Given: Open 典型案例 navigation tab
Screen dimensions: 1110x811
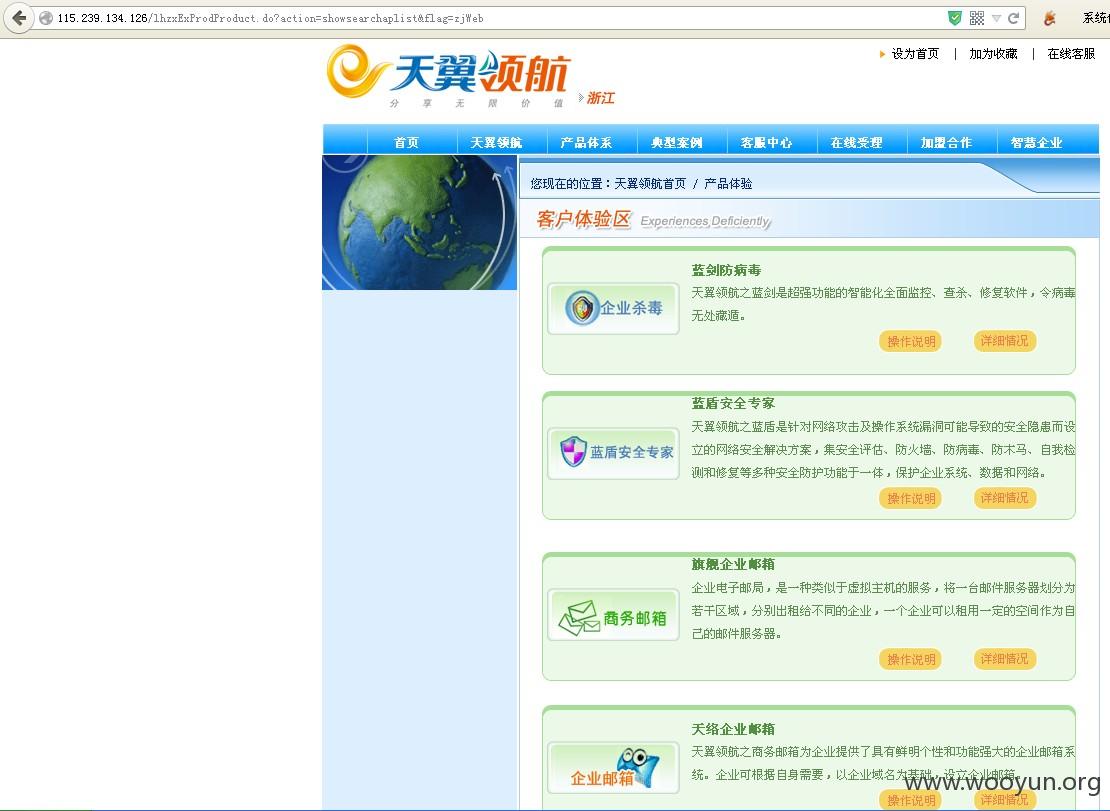Looking at the screenshot, I should 676,142.
